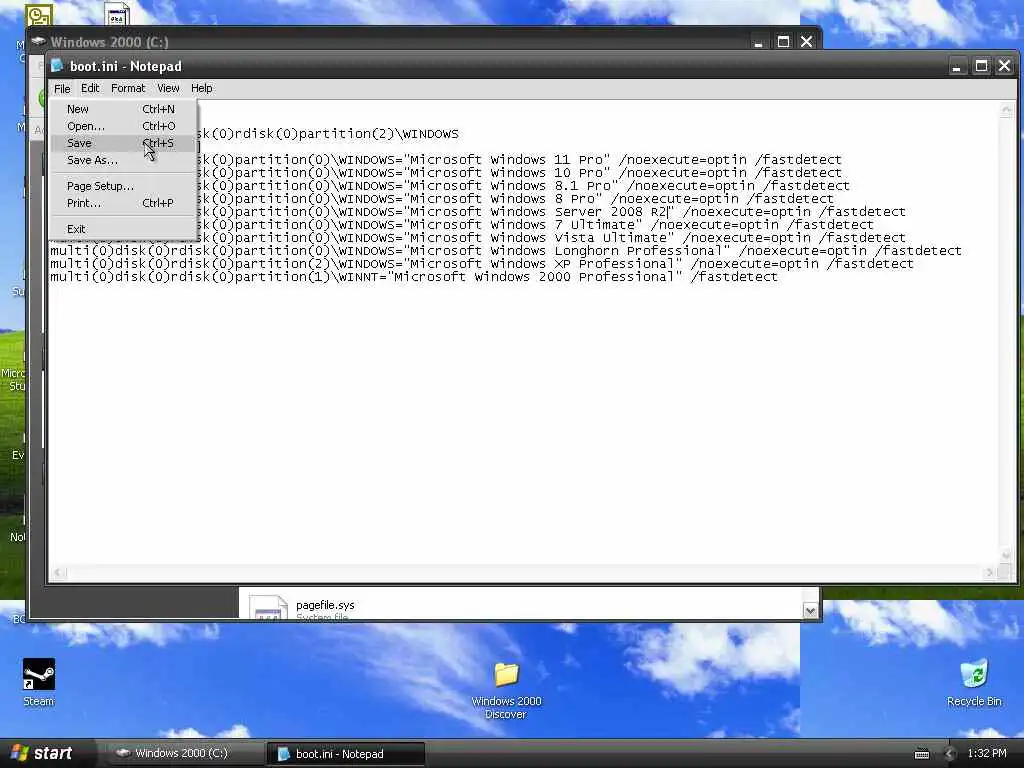Minimize the boot.ini Notepad window
1024x768 pixels.
tap(956, 66)
